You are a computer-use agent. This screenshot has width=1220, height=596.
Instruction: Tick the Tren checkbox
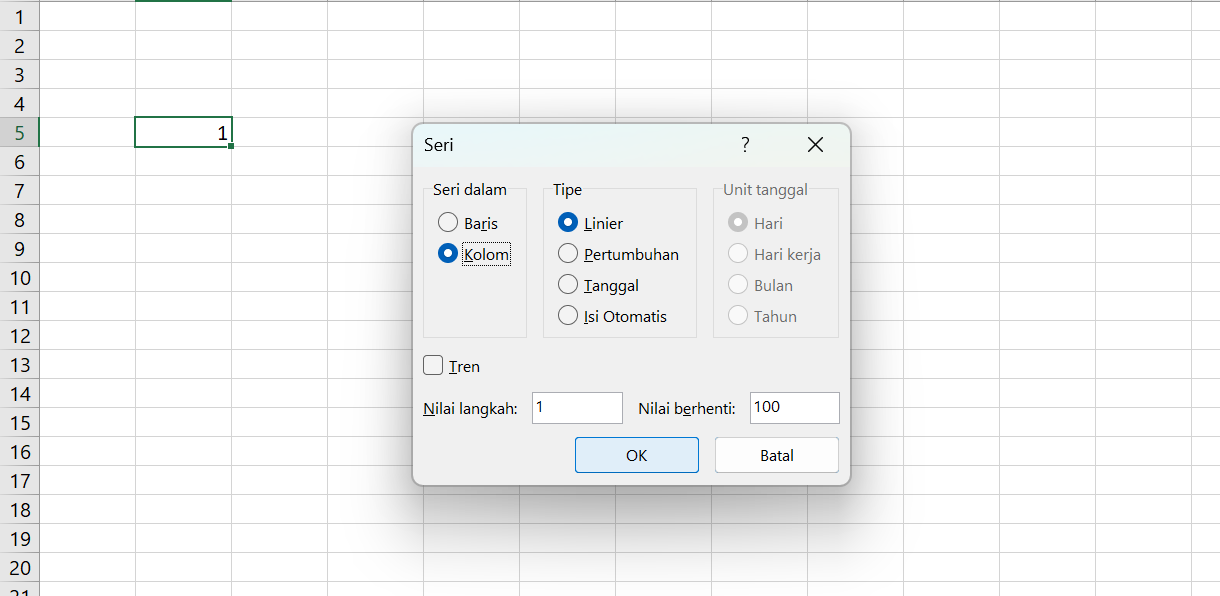point(433,366)
